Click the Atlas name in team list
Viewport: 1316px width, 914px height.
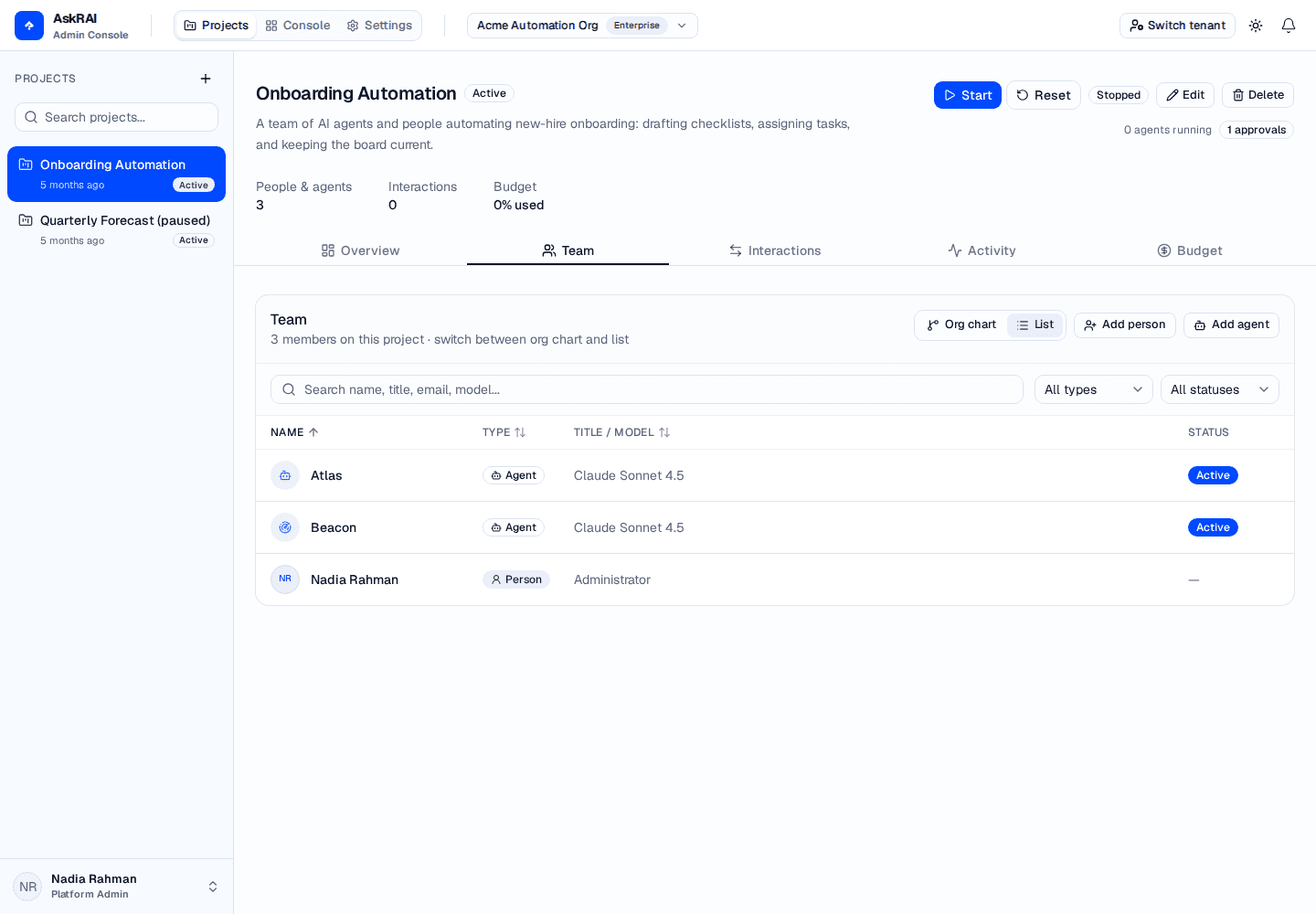pyautogui.click(x=326, y=475)
